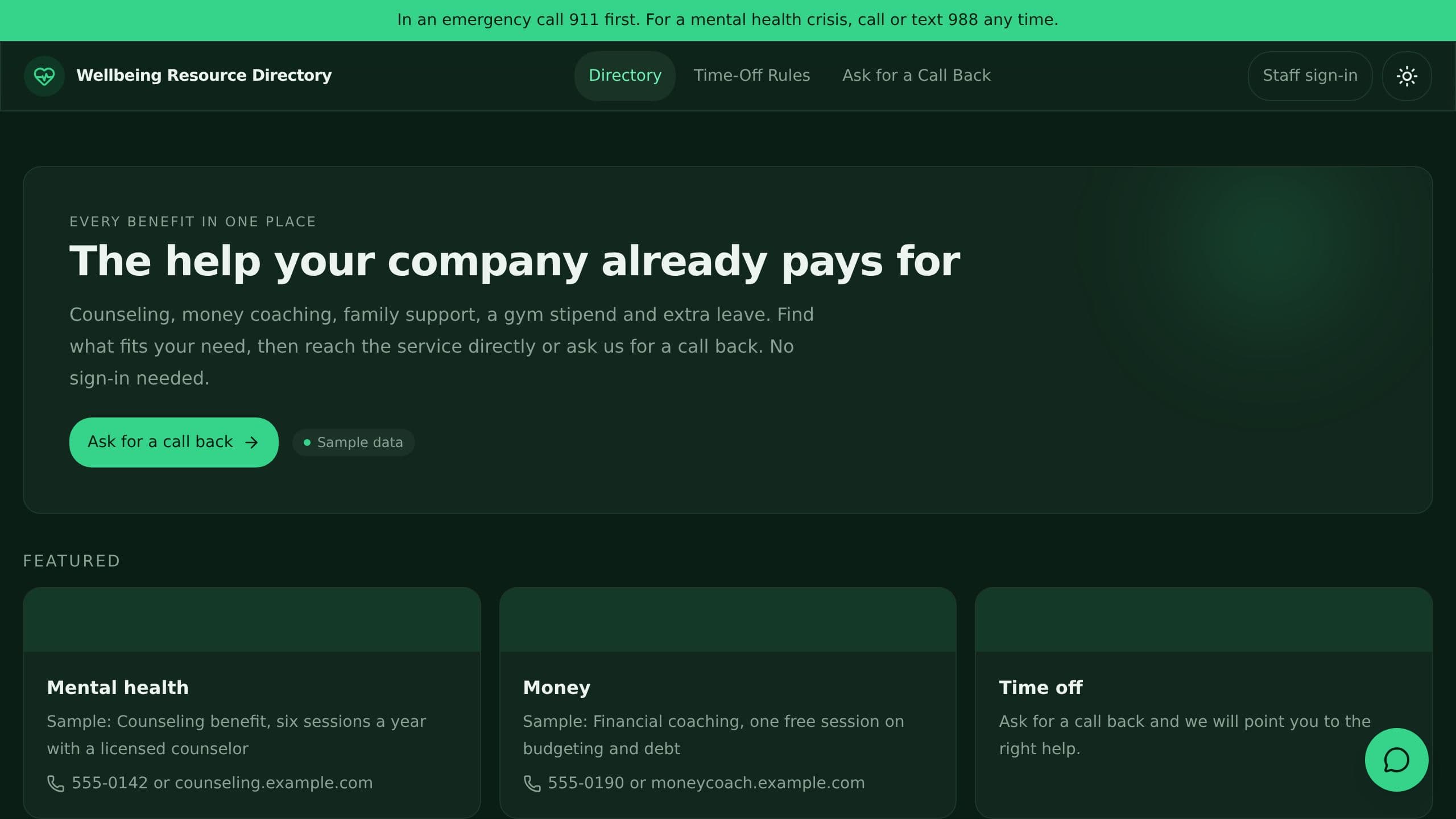Screen dimensions: 1456x819
Task: Click the heart pulse logo icon
Action: 44,76
